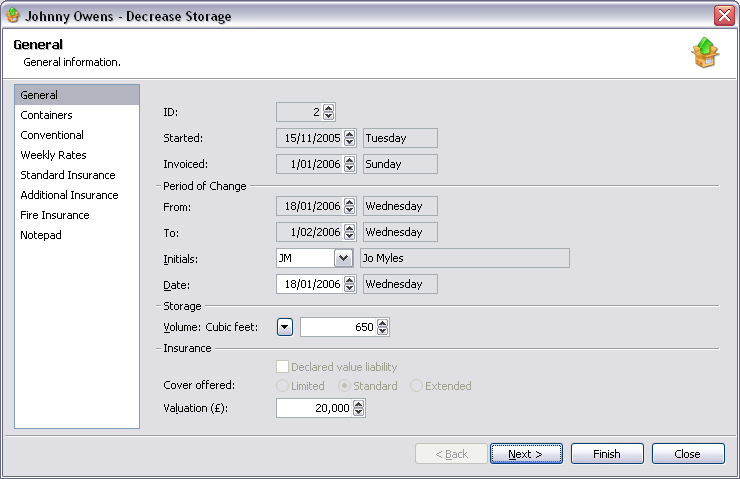Click the Finish button
This screenshot has width=740, height=479.
point(606,454)
